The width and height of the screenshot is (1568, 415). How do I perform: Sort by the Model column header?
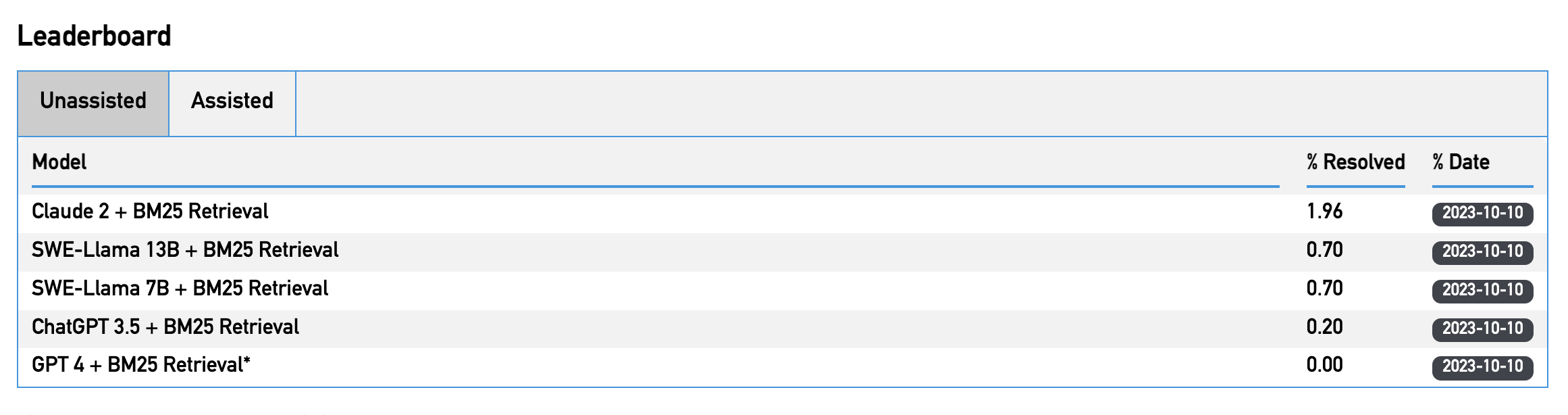click(59, 162)
